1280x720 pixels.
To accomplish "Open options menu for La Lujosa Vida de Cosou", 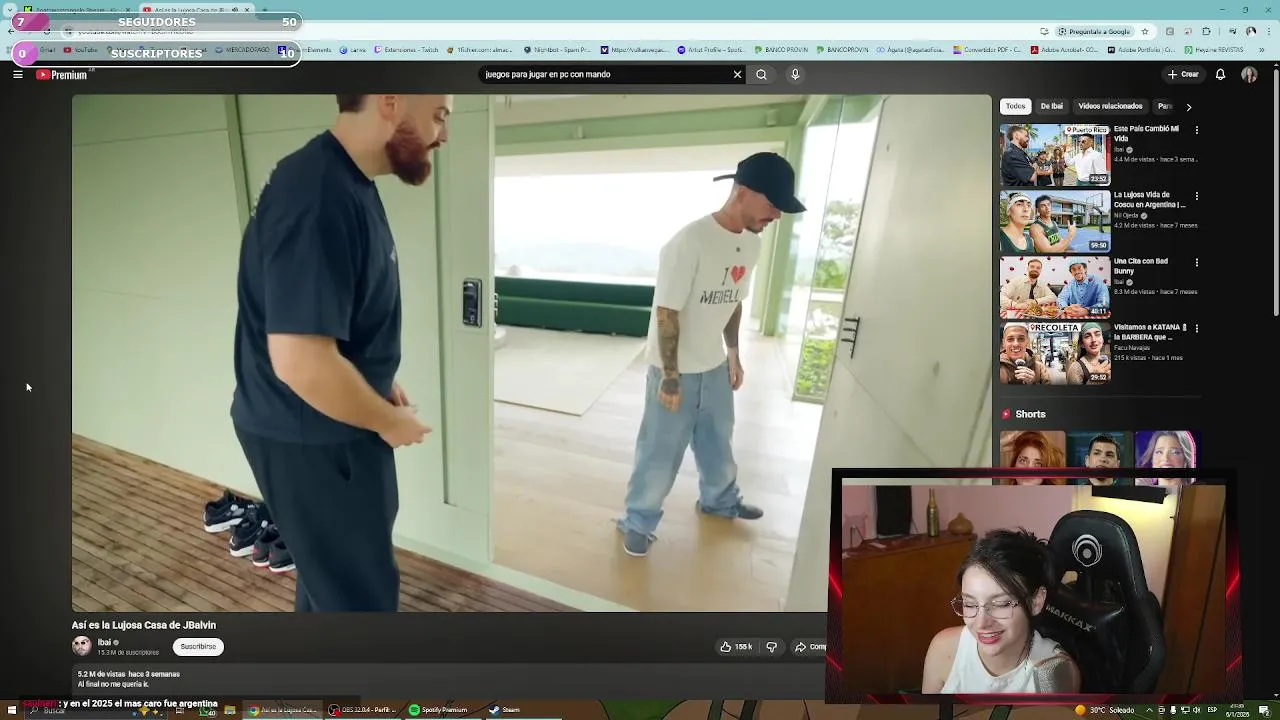I will [x=1196, y=196].
